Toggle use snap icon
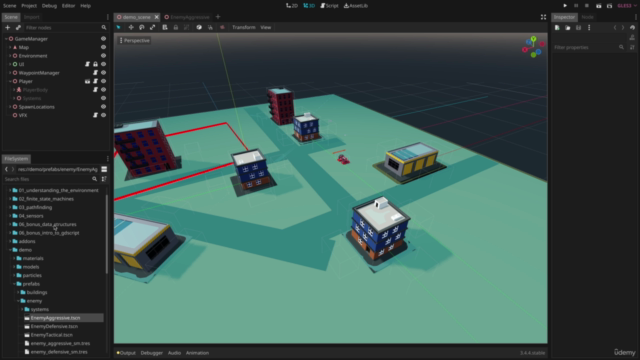The height and width of the screenshot is (360, 640). [210, 27]
